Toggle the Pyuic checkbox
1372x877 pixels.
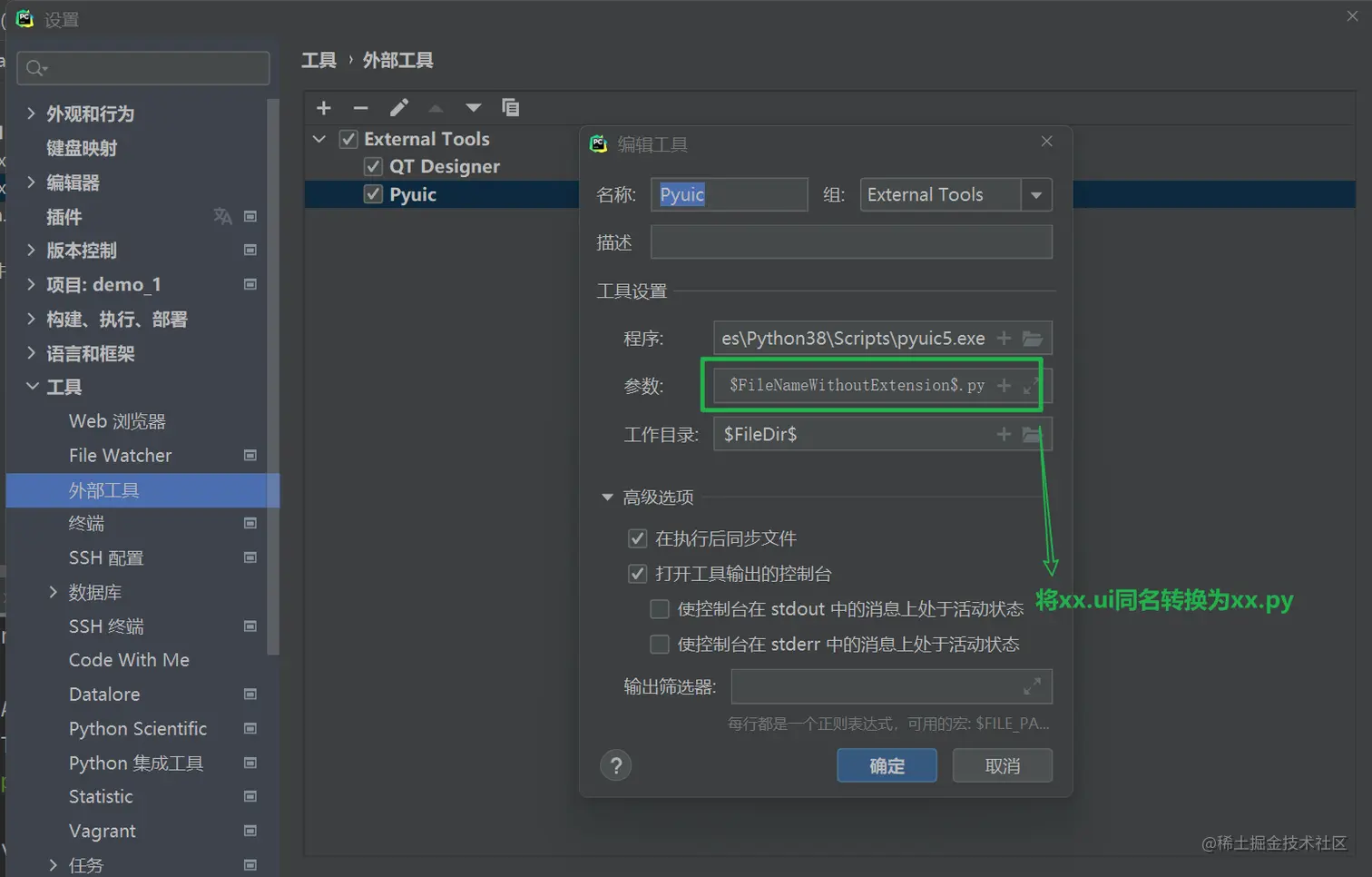click(373, 194)
